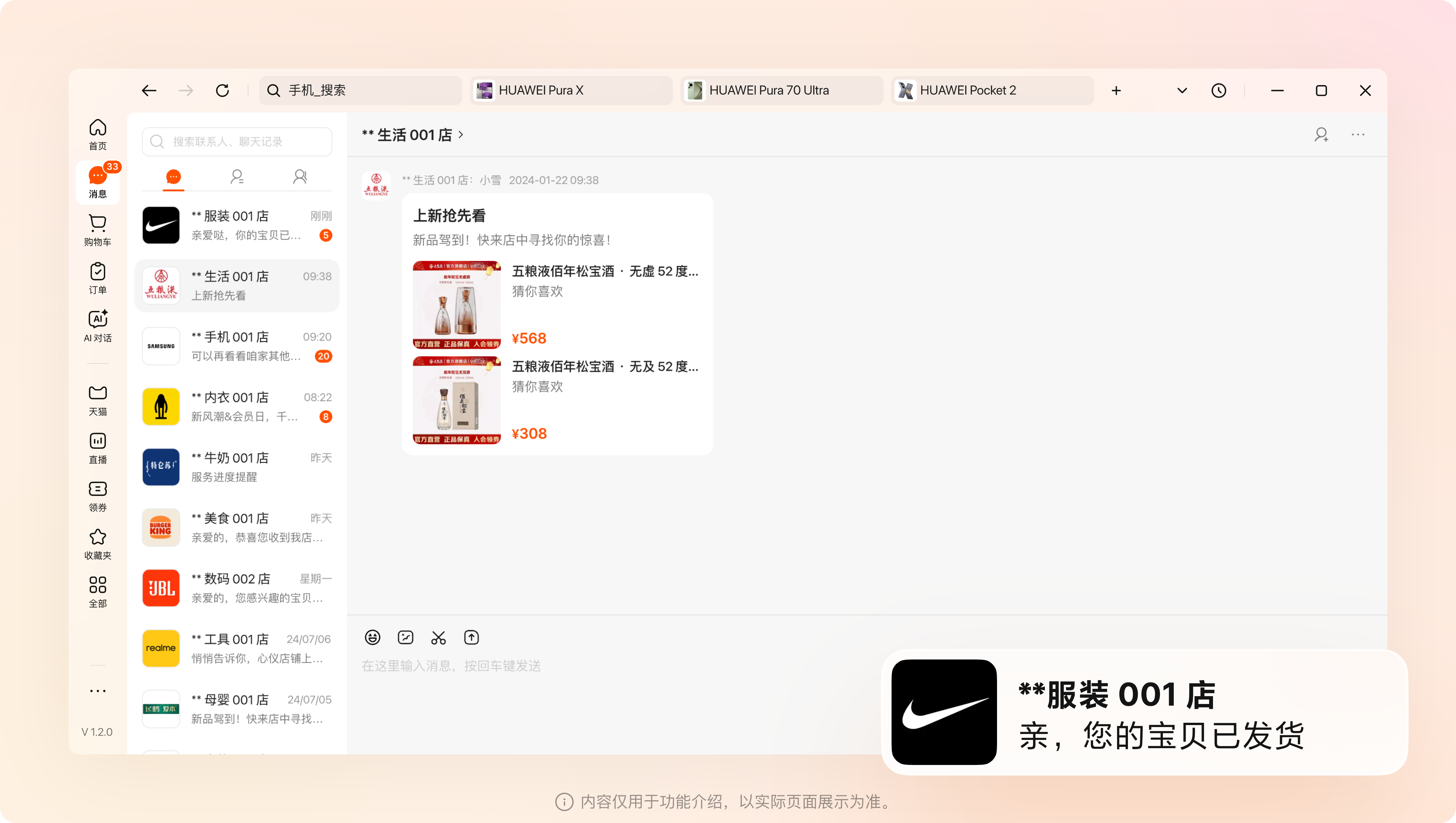Open the 购物车 shopping cart panel
The height and width of the screenshot is (823, 1456).
[x=97, y=229]
